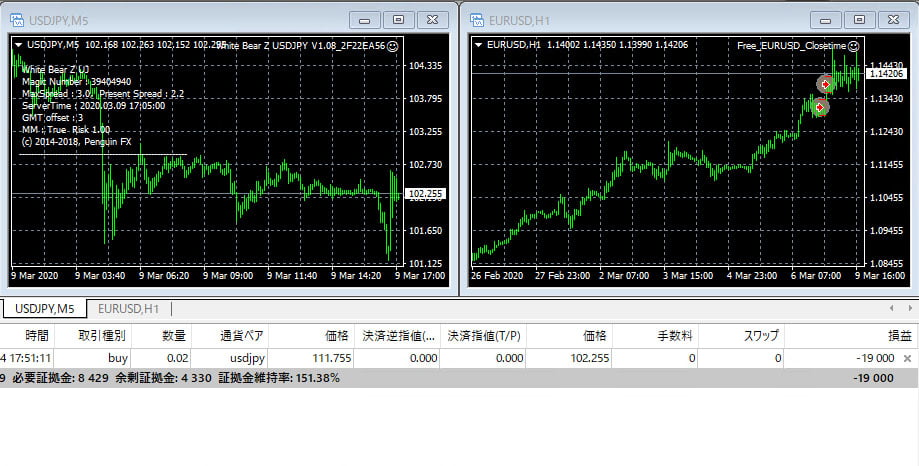Close the usdjpy buy order with the x

(x=907, y=358)
